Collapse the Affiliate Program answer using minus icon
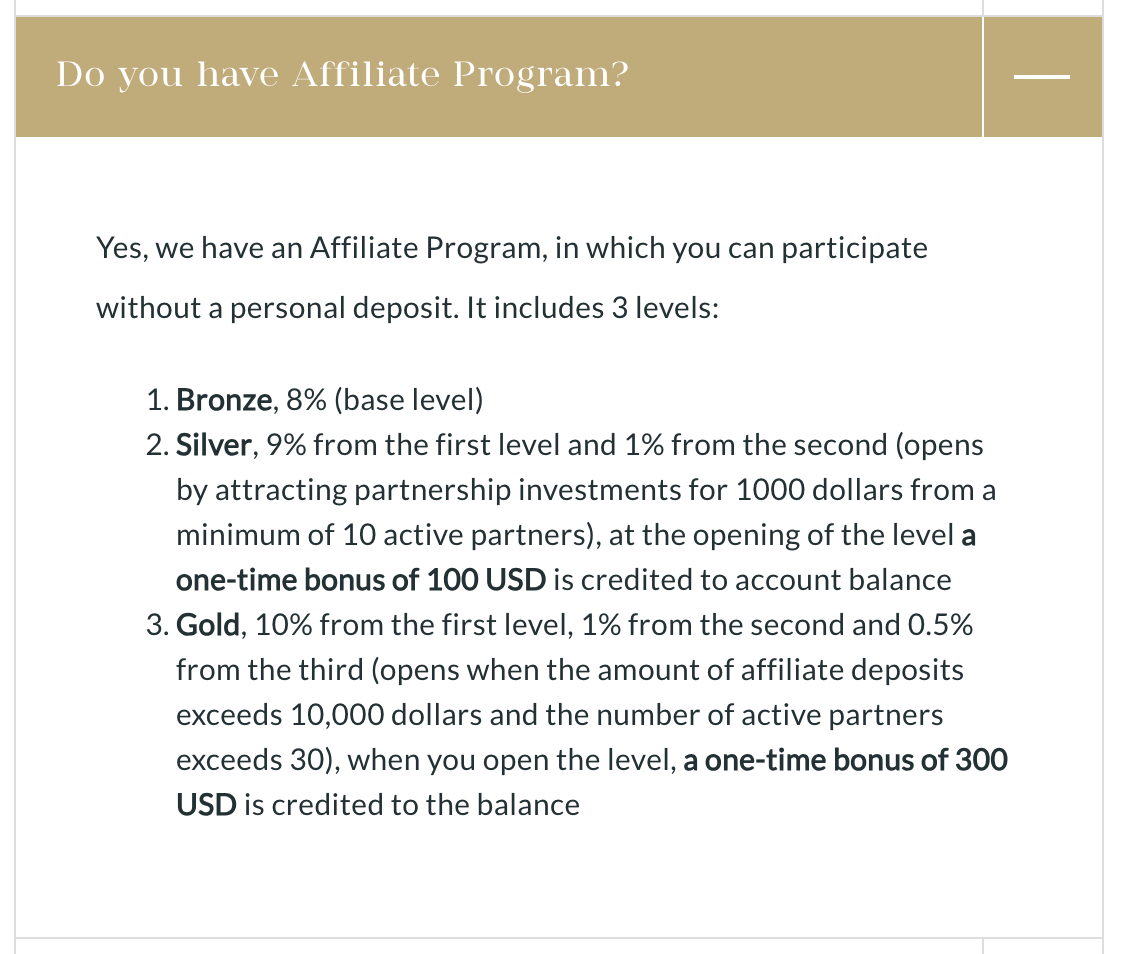The width and height of the screenshot is (1122, 954). 1043,77
